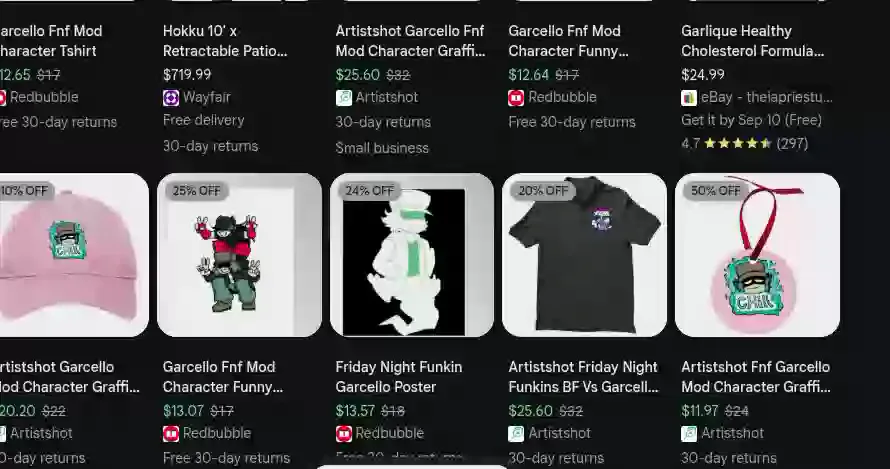Open the Hokku 10' x Retractable Patio listing

[x=225, y=41]
